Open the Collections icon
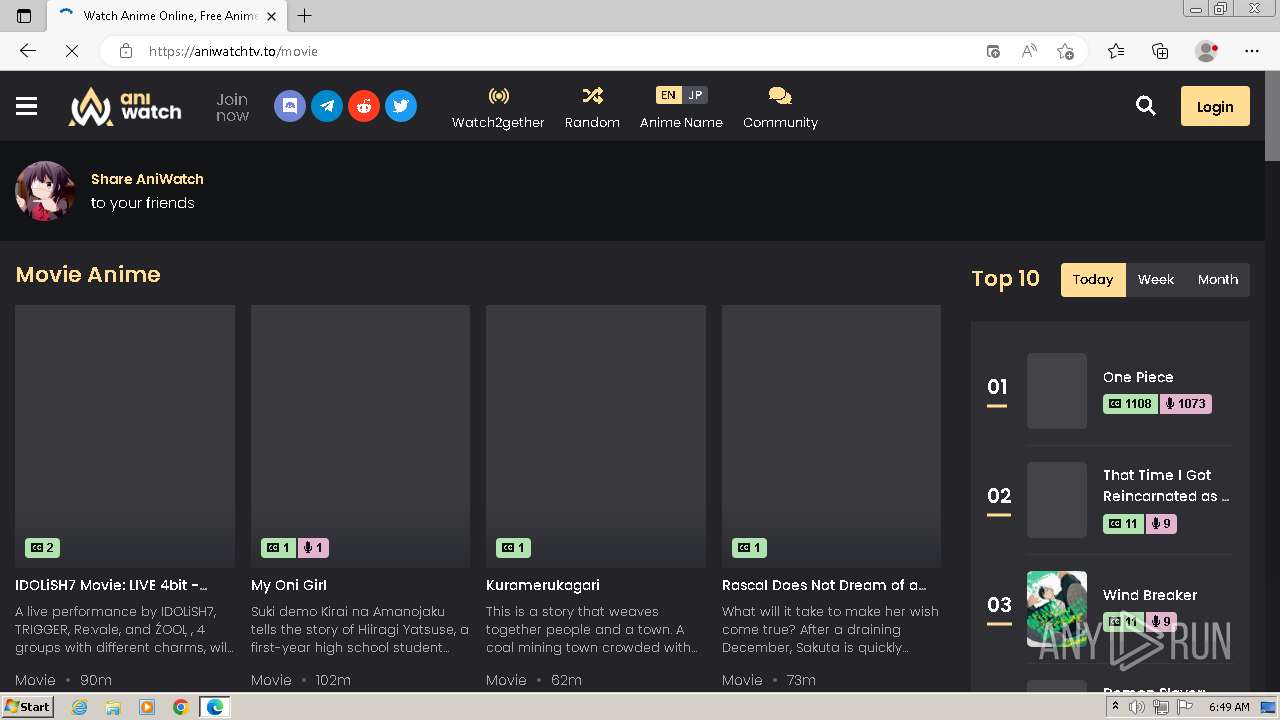Viewport: 1280px width, 720px height. (x=1160, y=51)
